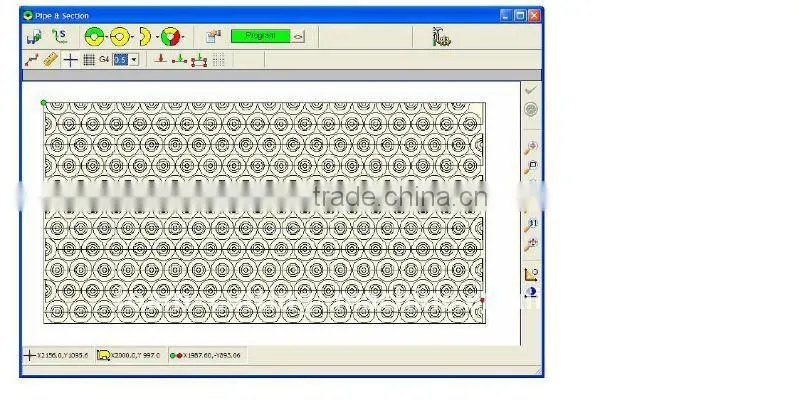Viewport: 800px width, 413px height.
Task: Open the 0.5 grid size dropdown
Action: click(134, 60)
